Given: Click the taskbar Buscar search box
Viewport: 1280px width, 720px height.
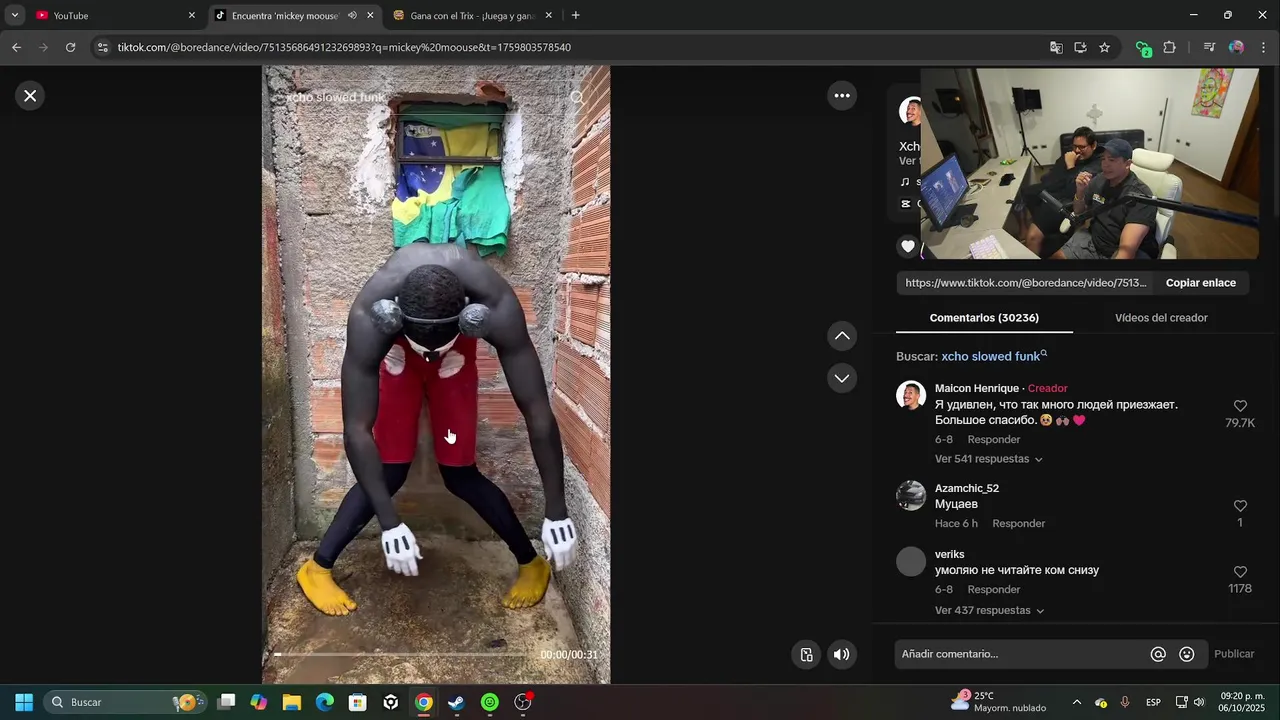Looking at the screenshot, I should (126, 702).
